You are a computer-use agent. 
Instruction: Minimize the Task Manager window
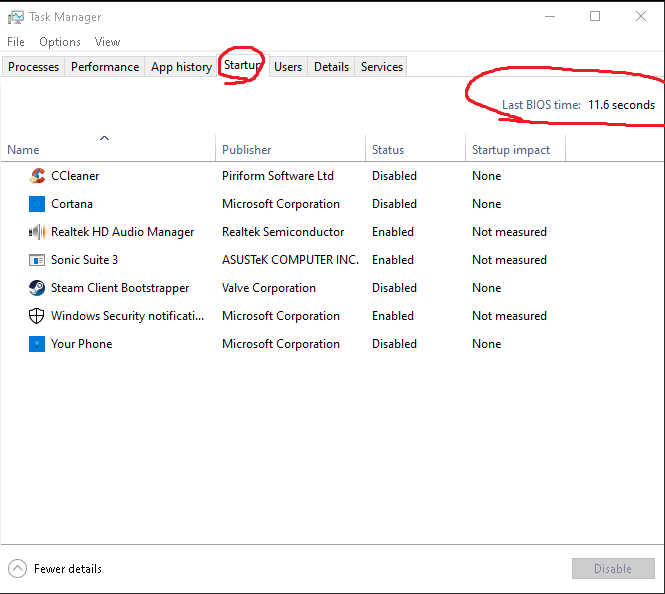click(550, 17)
